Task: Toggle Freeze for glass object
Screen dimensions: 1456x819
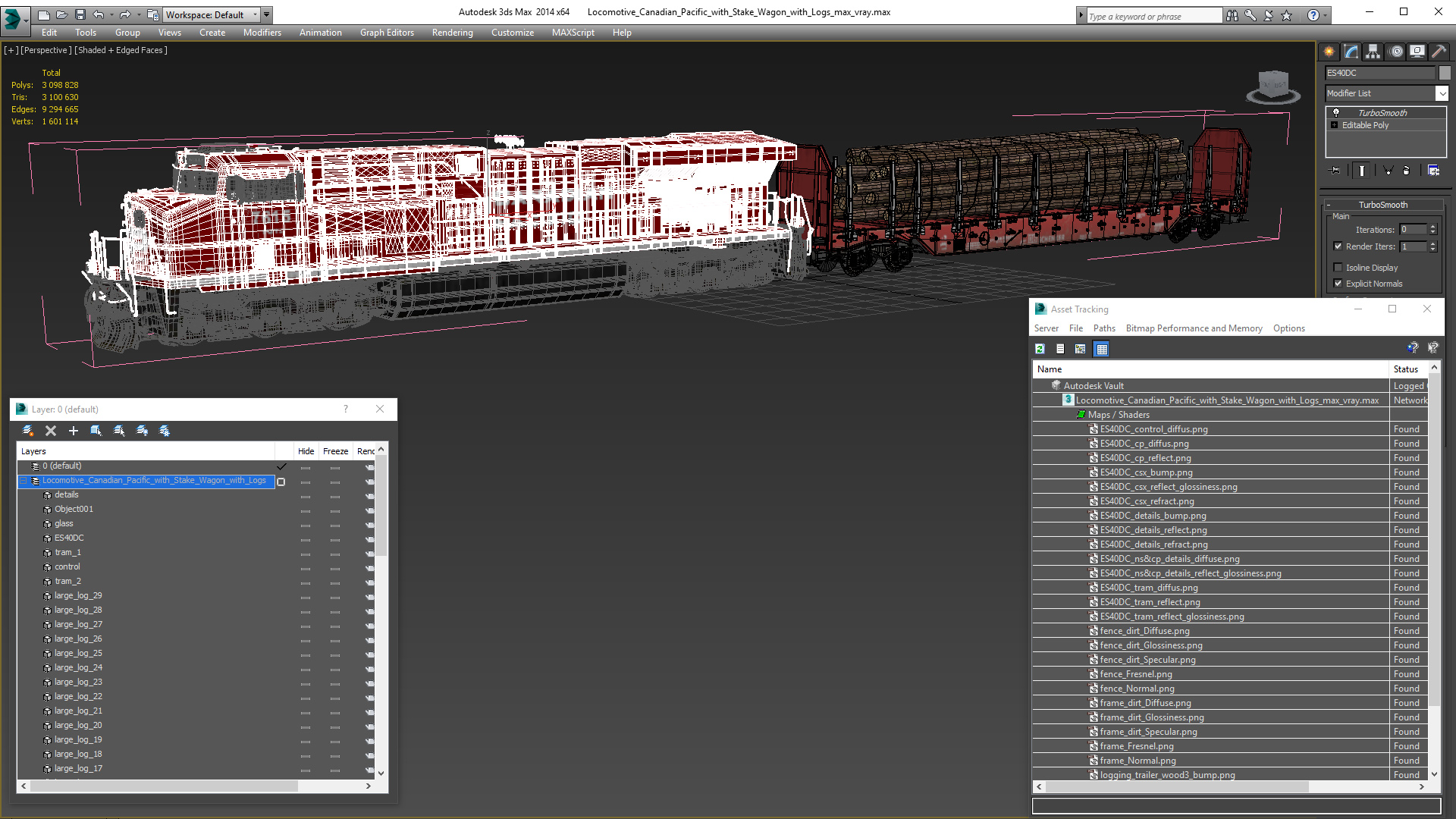Action: point(335,525)
